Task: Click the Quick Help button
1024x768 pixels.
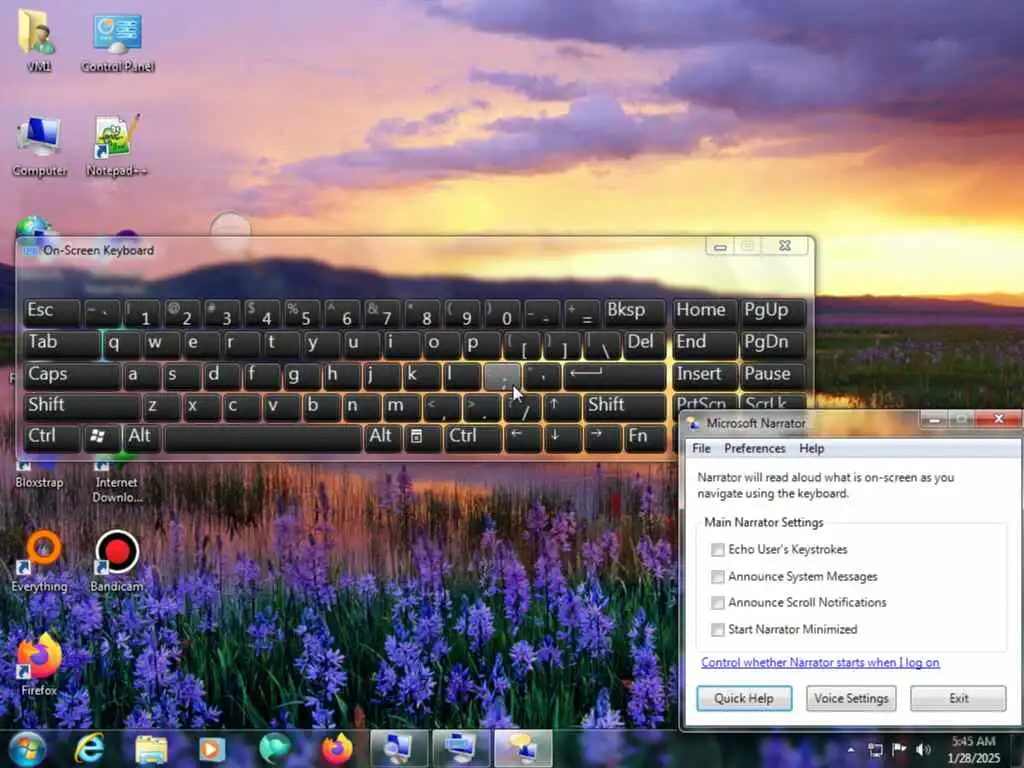Action: [x=744, y=698]
